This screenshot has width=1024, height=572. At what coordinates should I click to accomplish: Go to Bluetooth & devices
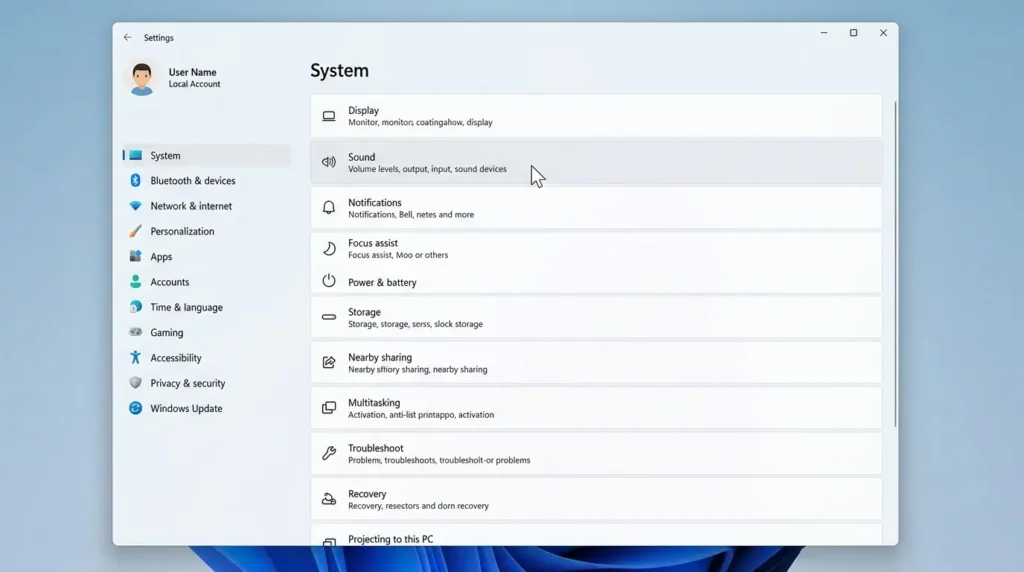[193, 181]
